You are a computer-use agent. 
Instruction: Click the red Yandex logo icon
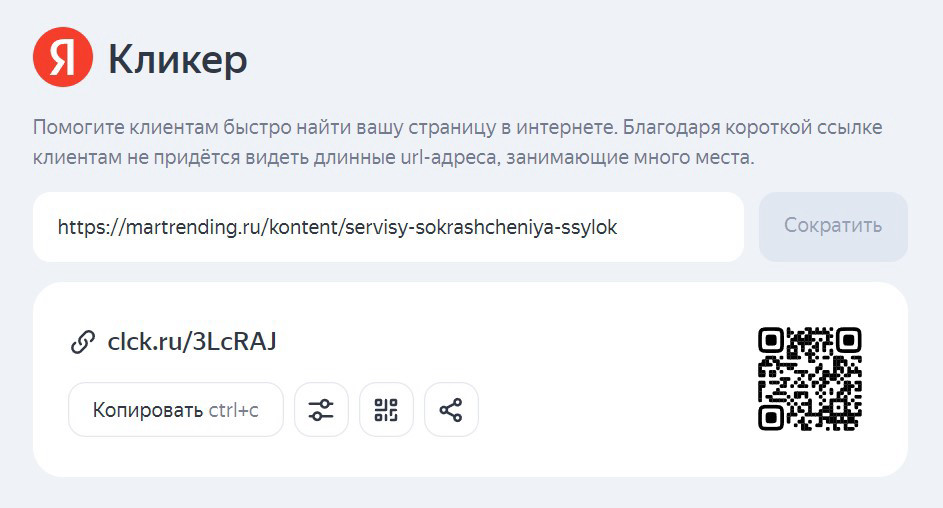click(x=63, y=57)
